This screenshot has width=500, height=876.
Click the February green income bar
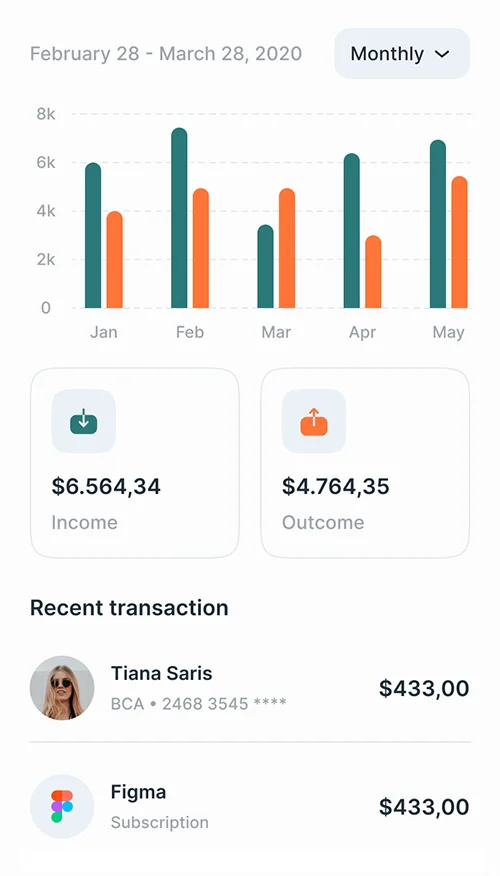(x=179, y=218)
